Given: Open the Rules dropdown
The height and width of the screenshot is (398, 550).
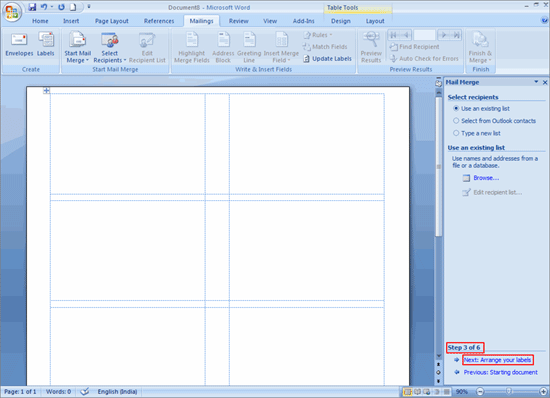Looking at the screenshot, I should point(318,35).
